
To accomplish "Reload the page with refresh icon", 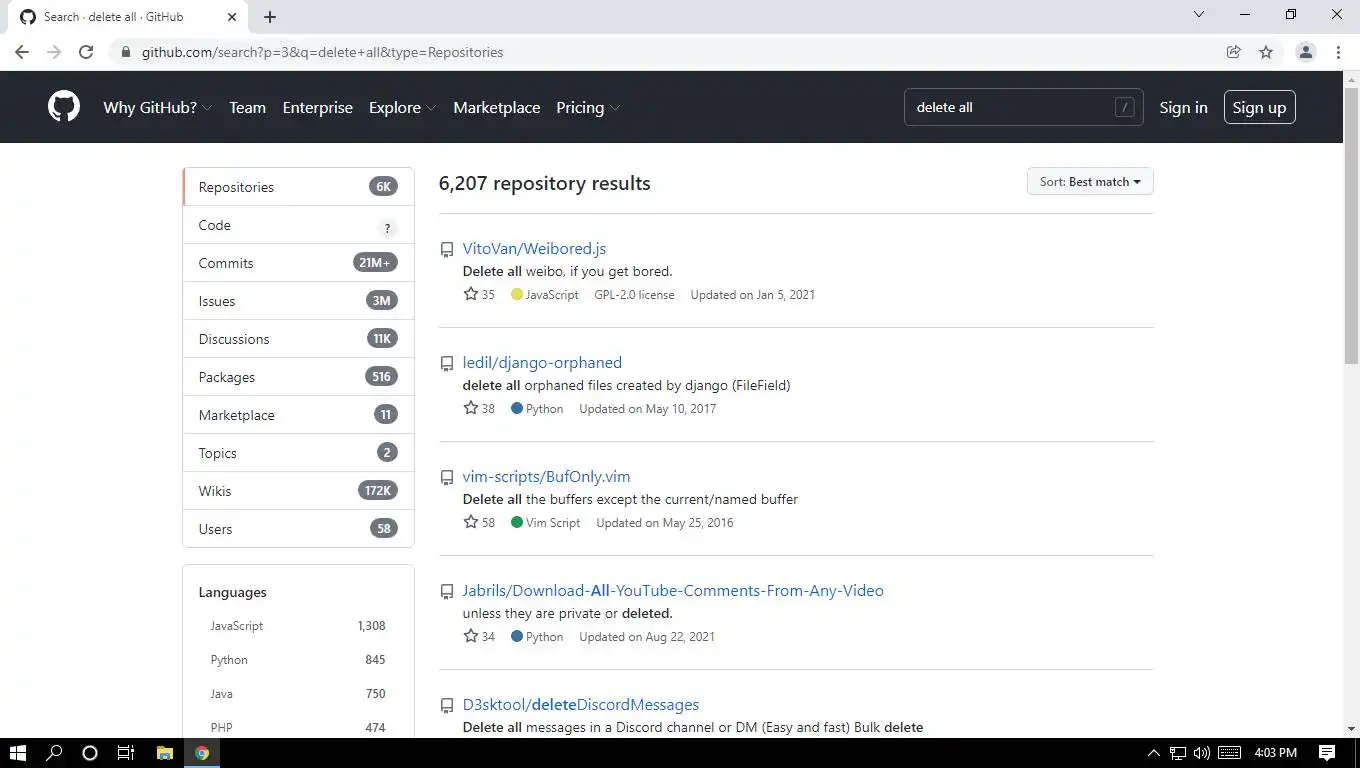I will pos(86,52).
